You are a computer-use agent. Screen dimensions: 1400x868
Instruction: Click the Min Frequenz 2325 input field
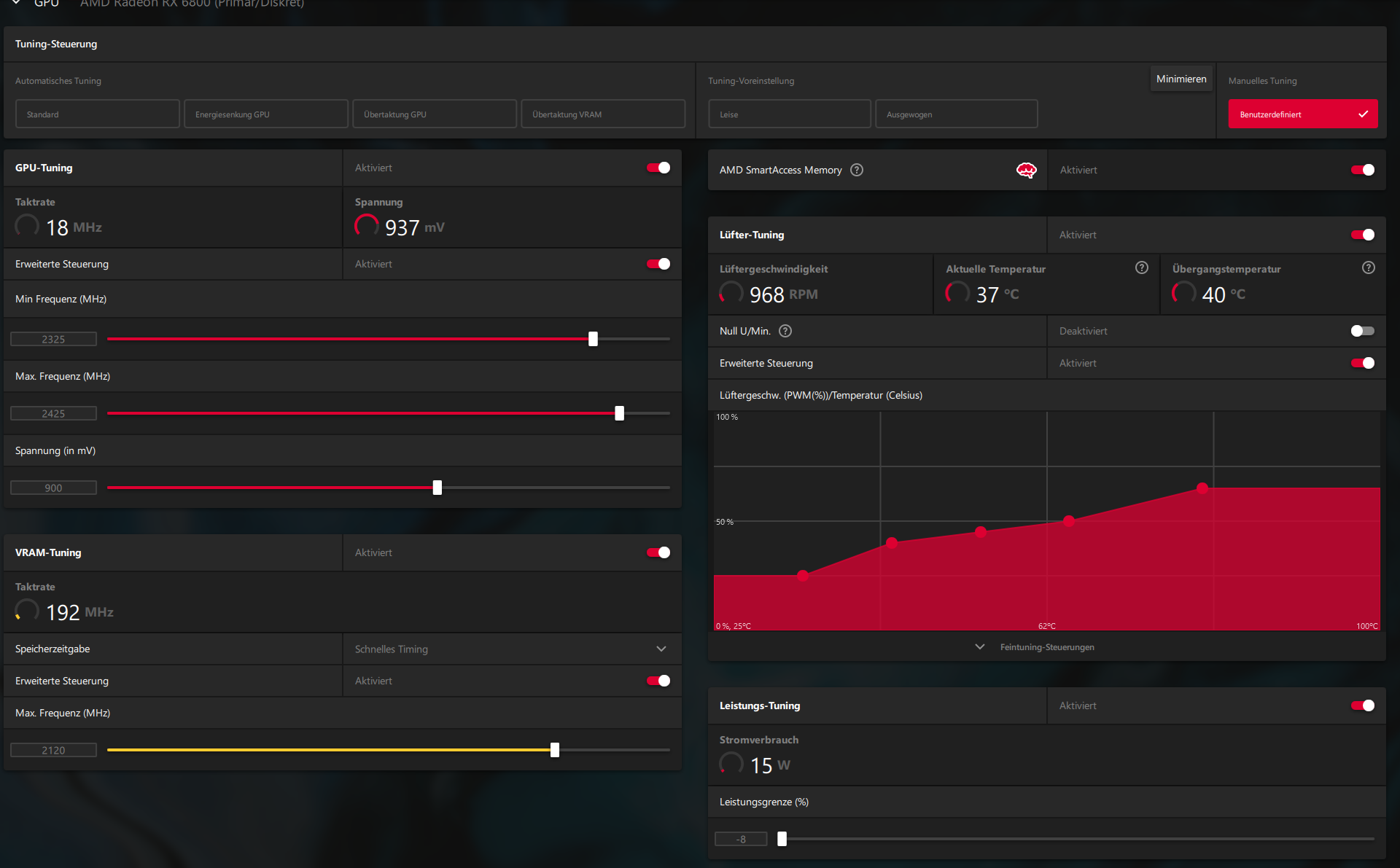pos(53,339)
